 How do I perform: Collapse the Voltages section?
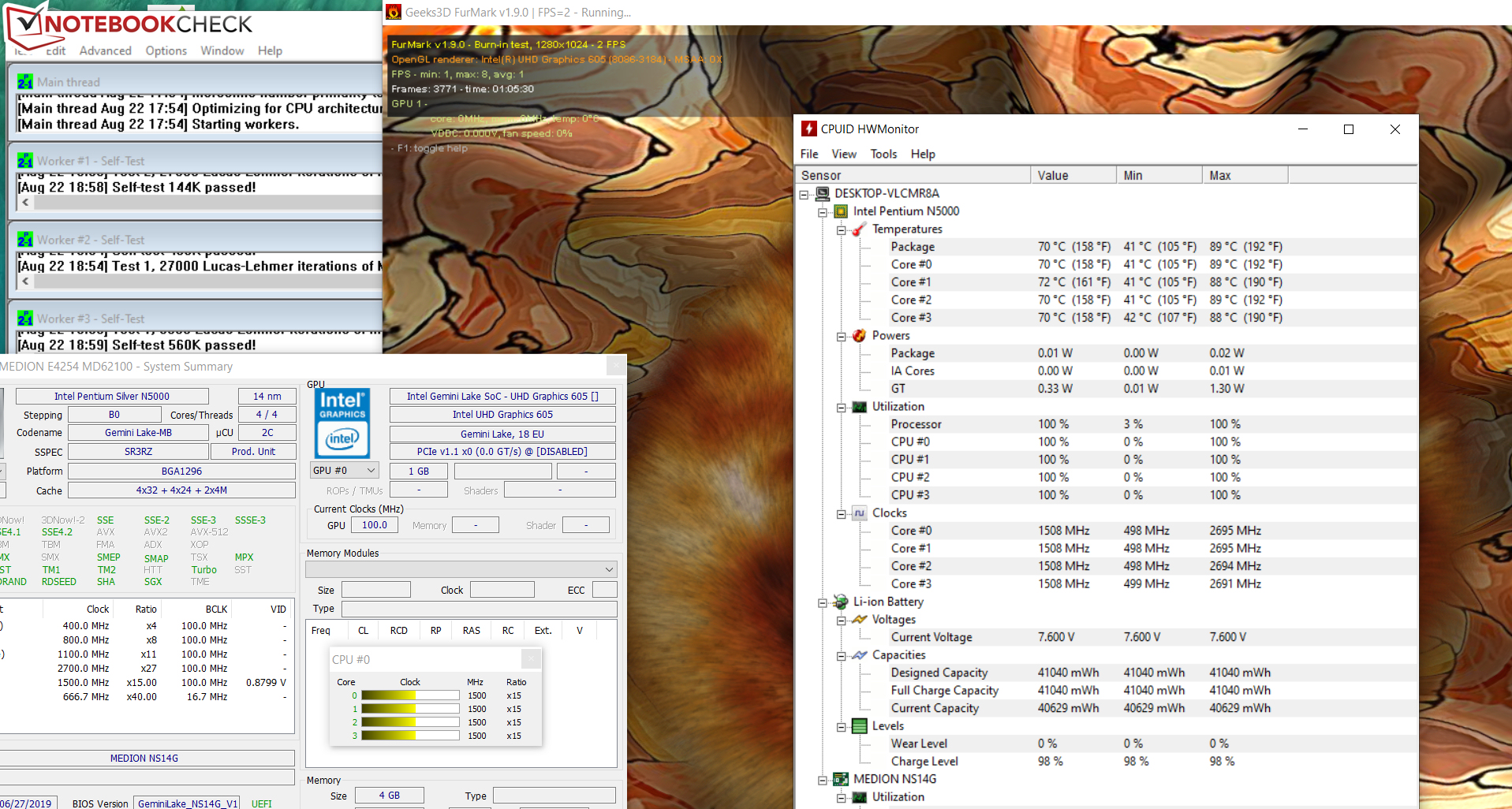(x=842, y=621)
